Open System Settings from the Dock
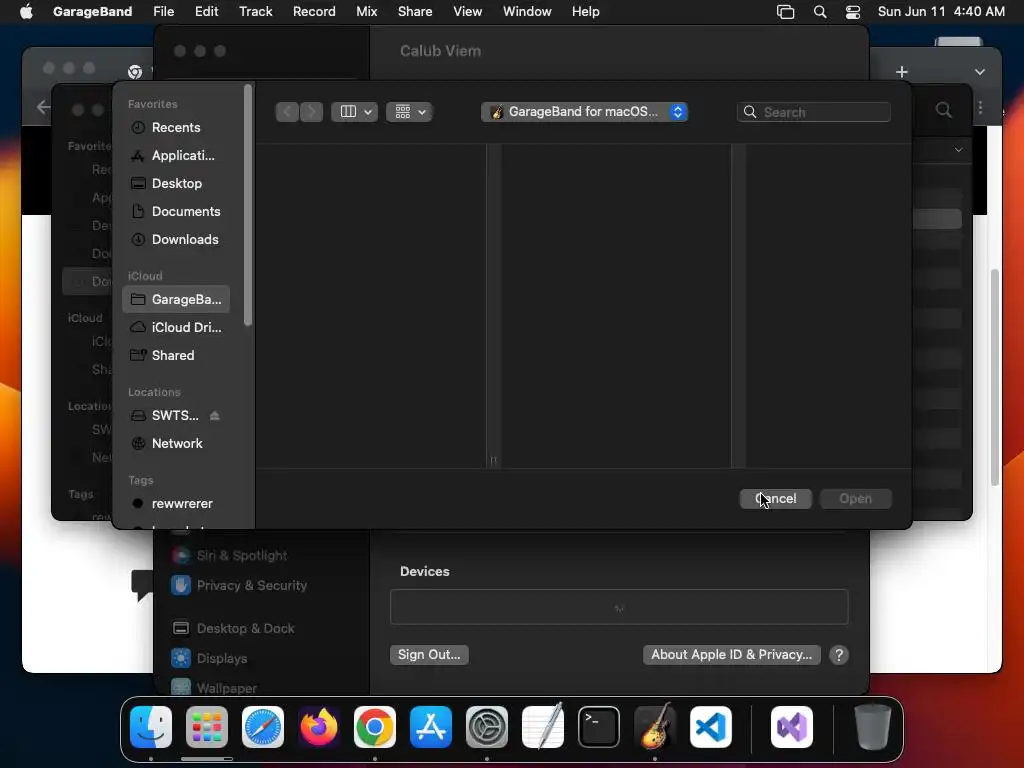The width and height of the screenshot is (1024, 768). point(487,727)
